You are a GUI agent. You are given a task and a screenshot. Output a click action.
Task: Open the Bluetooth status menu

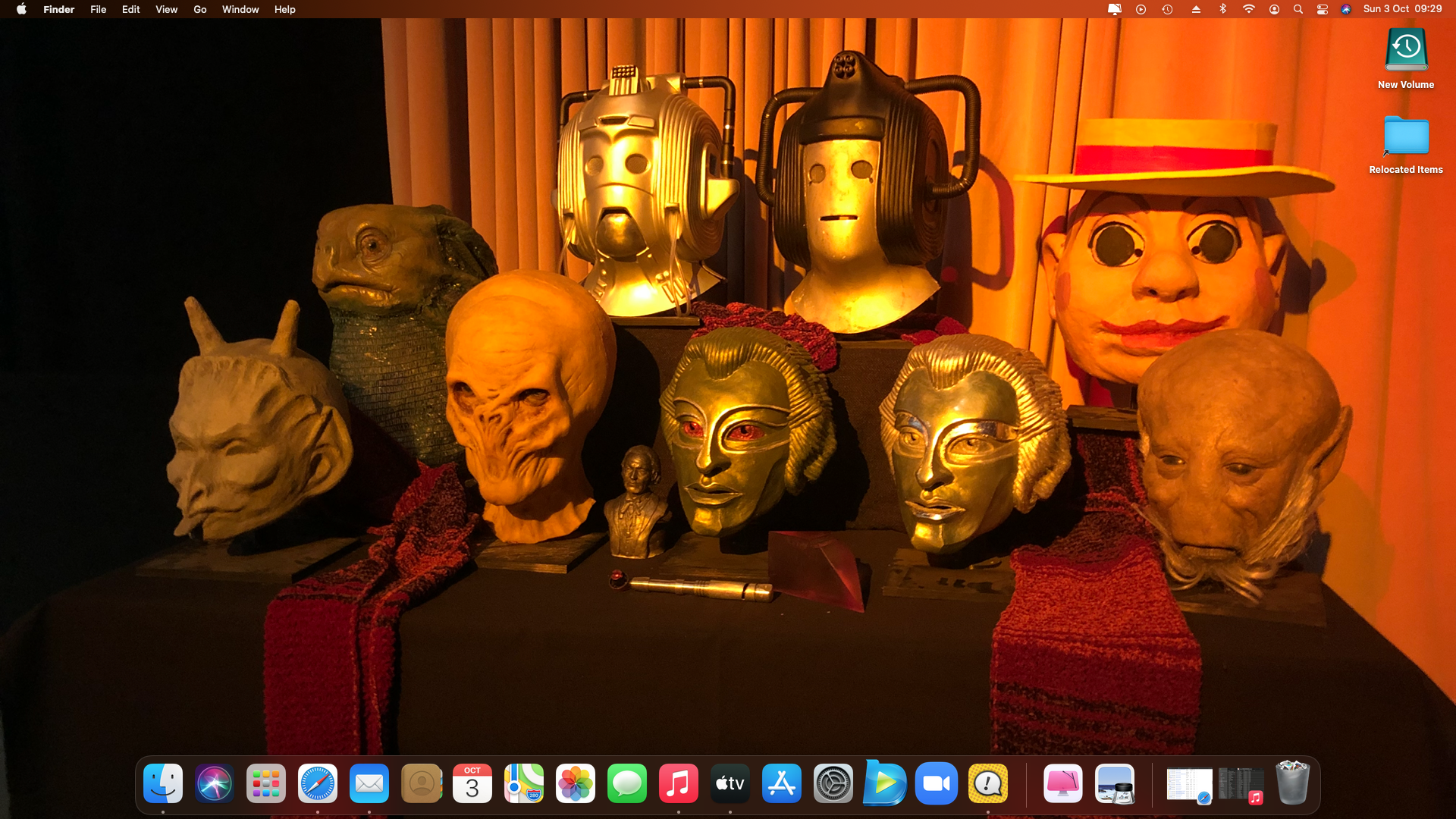click(1222, 9)
